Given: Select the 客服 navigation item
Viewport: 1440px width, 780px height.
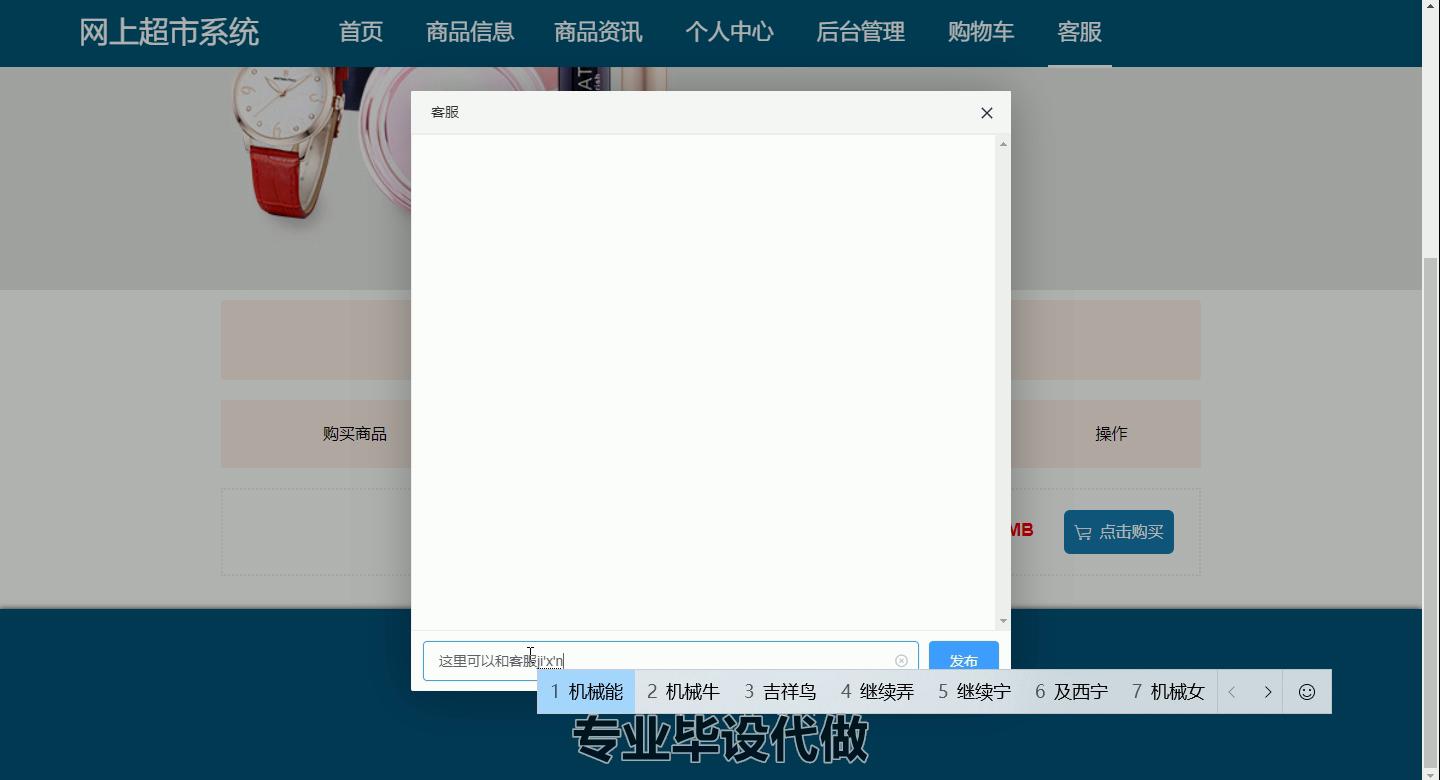Looking at the screenshot, I should click(1079, 32).
